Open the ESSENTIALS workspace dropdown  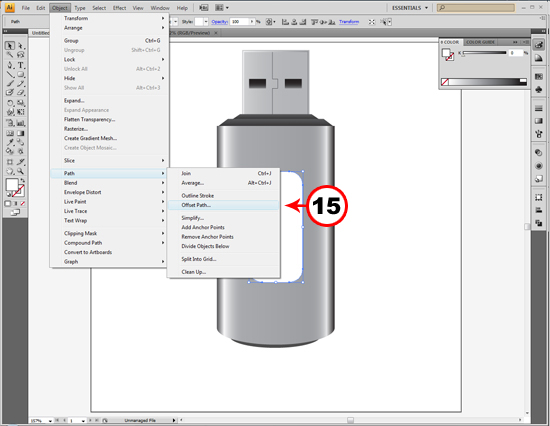(x=410, y=8)
